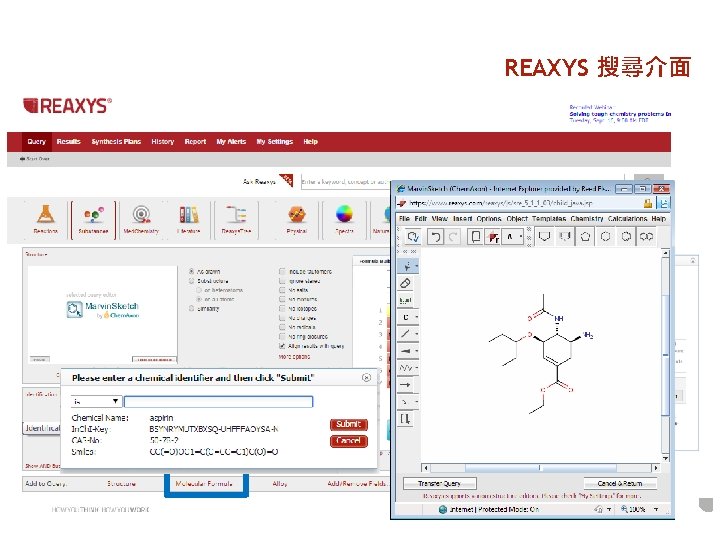Open the Reactions search category
The width and height of the screenshot is (720, 540).
point(45,219)
